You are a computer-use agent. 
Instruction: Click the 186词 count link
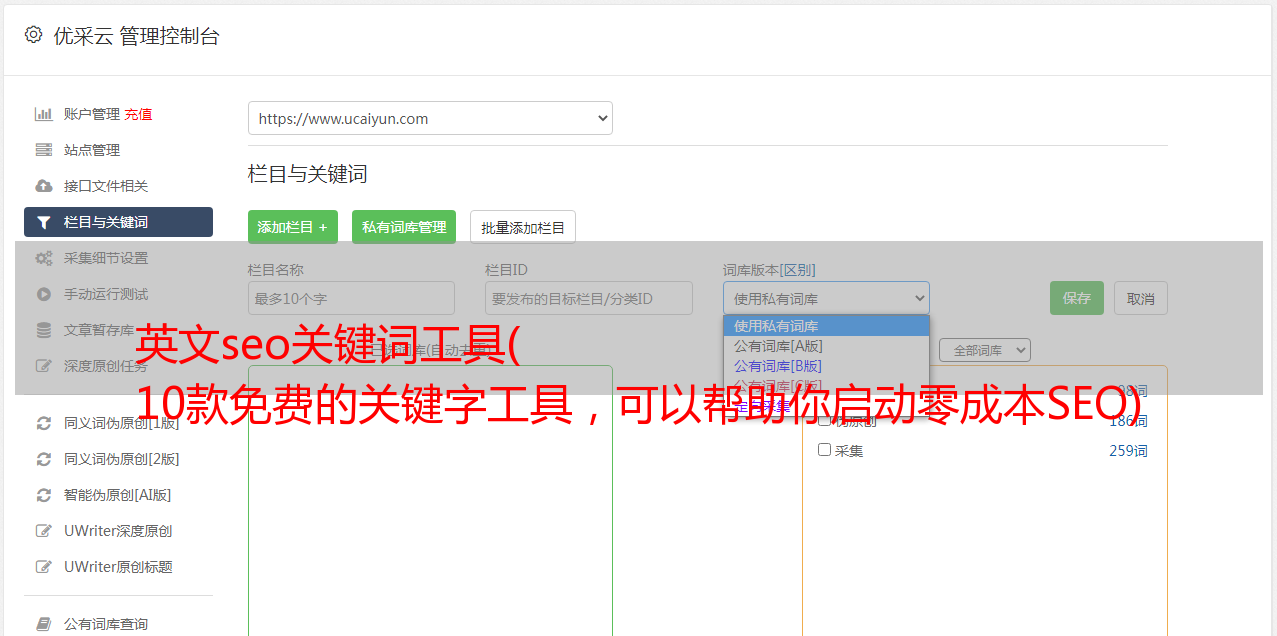click(1128, 421)
